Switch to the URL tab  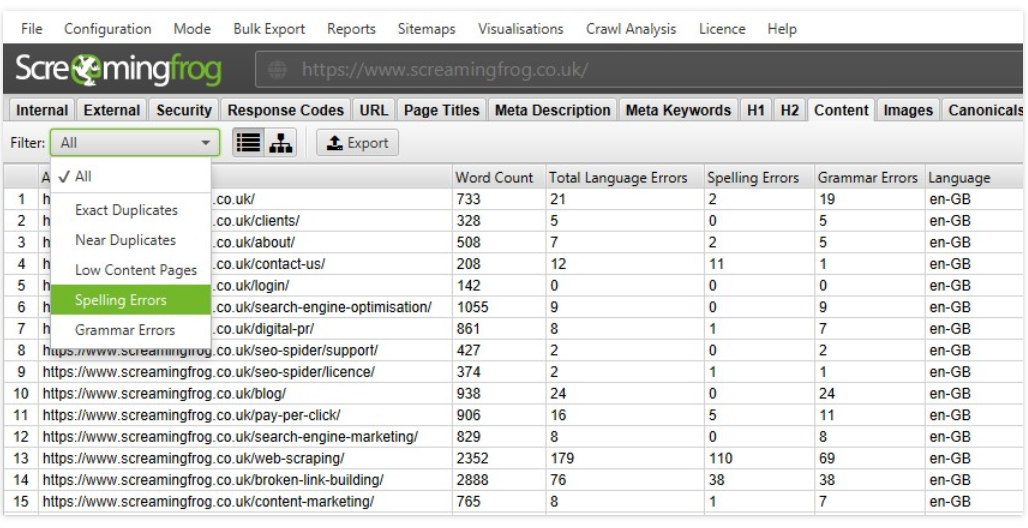[374, 110]
